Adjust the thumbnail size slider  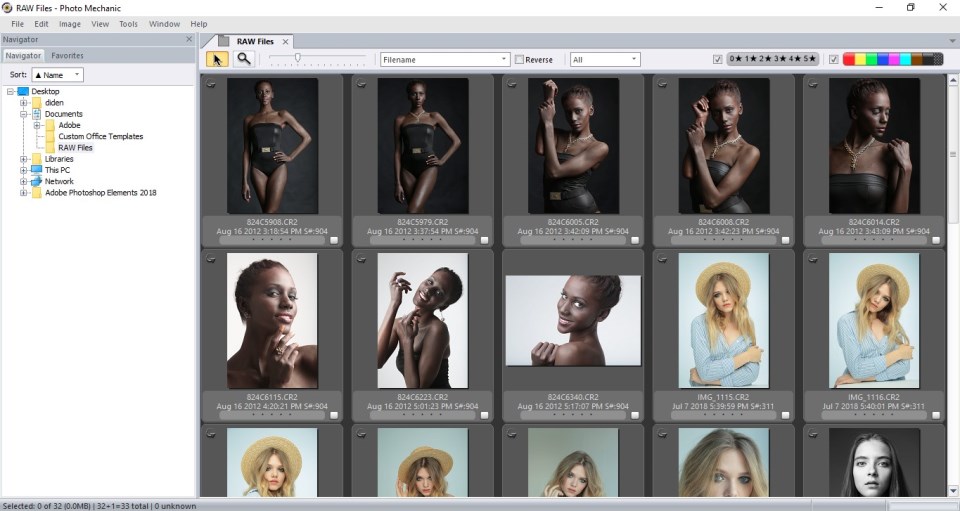(298, 58)
